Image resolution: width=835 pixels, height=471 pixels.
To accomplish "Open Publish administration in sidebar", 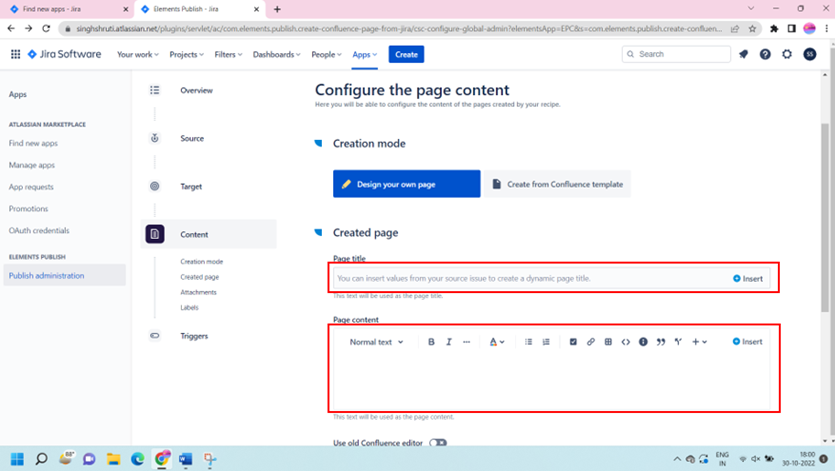I will [64, 275].
